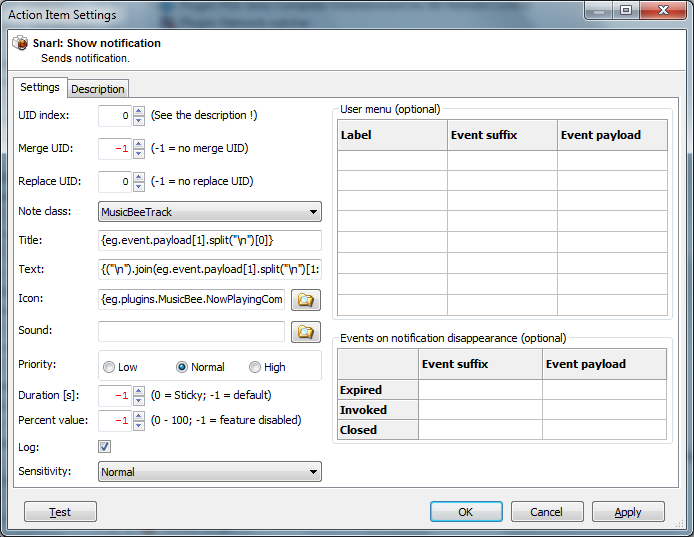Decrease the Duration spinner value

pos(139,401)
